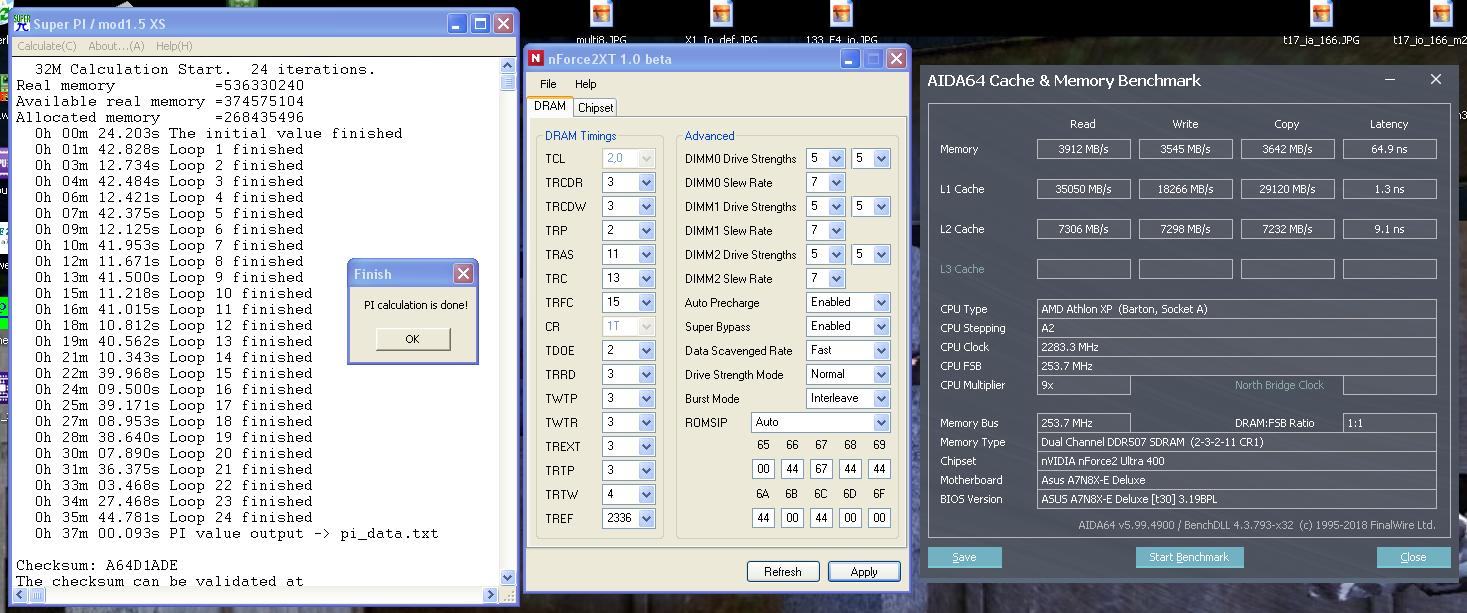Click the 'Loop 24 finished' line

(174, 517)
